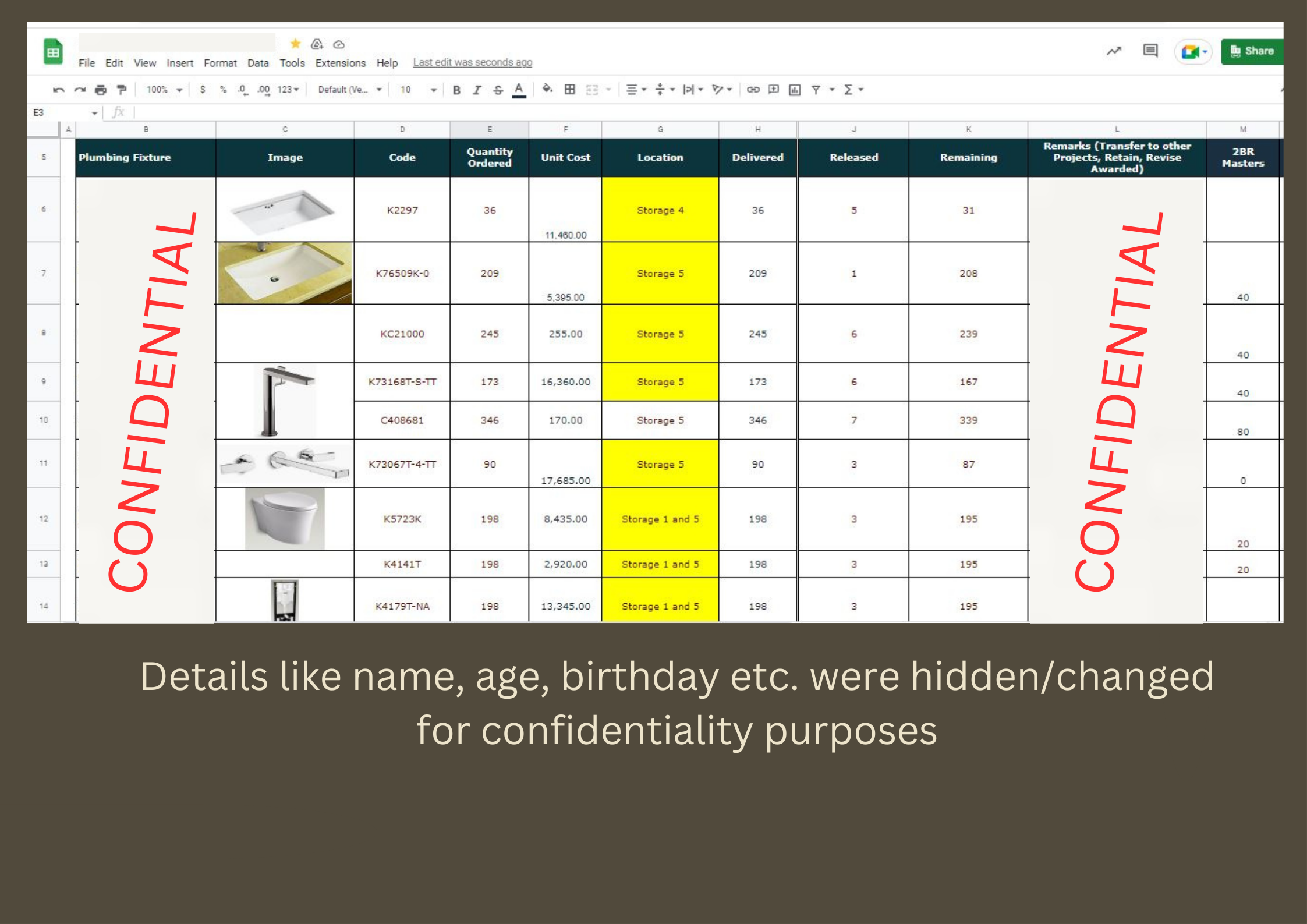Click the insert chart icon
The image size is (1307, 924).
[795, 90]
